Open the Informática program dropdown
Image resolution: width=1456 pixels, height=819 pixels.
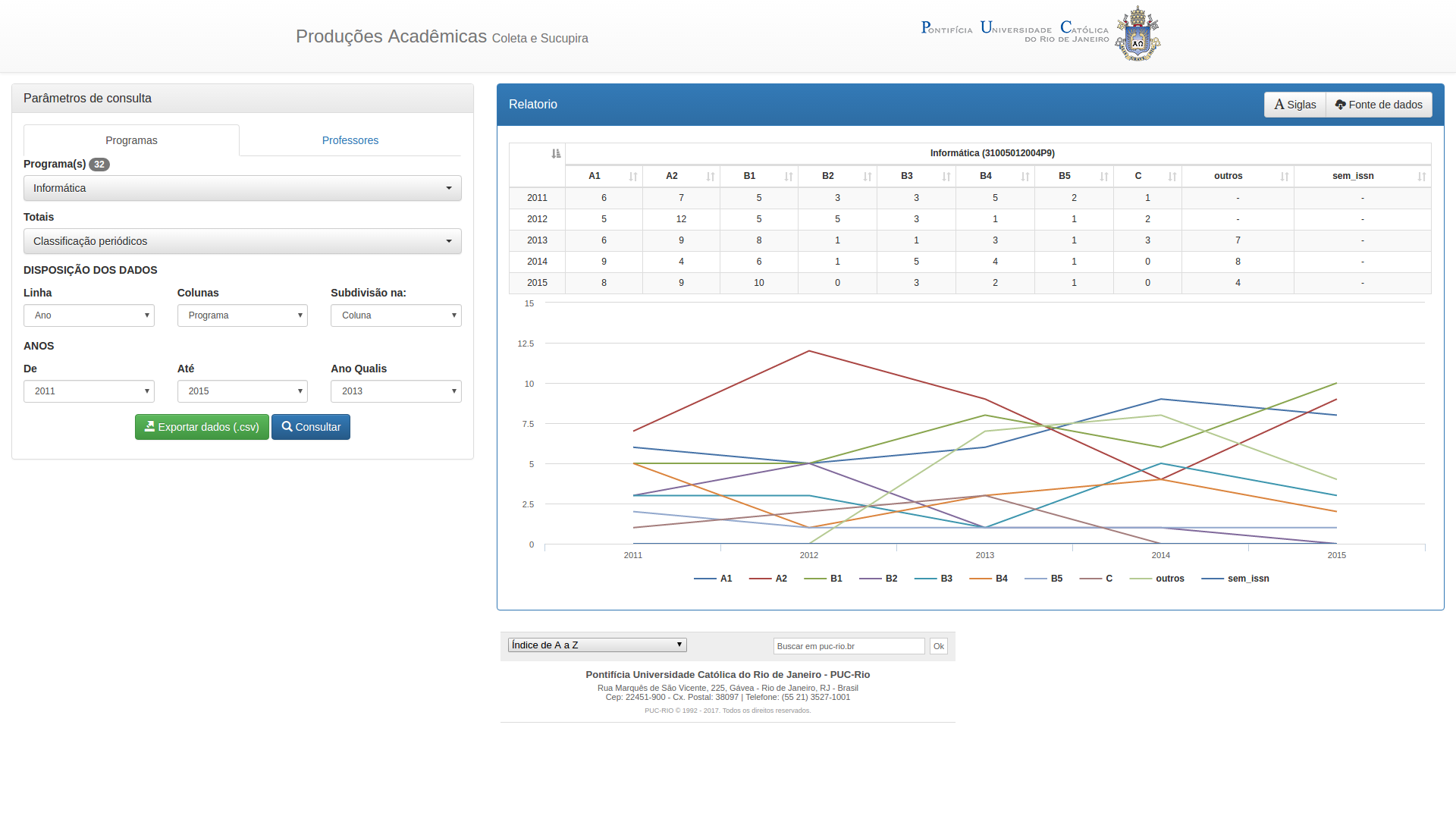pyautogui.click(x=243, y=188)
